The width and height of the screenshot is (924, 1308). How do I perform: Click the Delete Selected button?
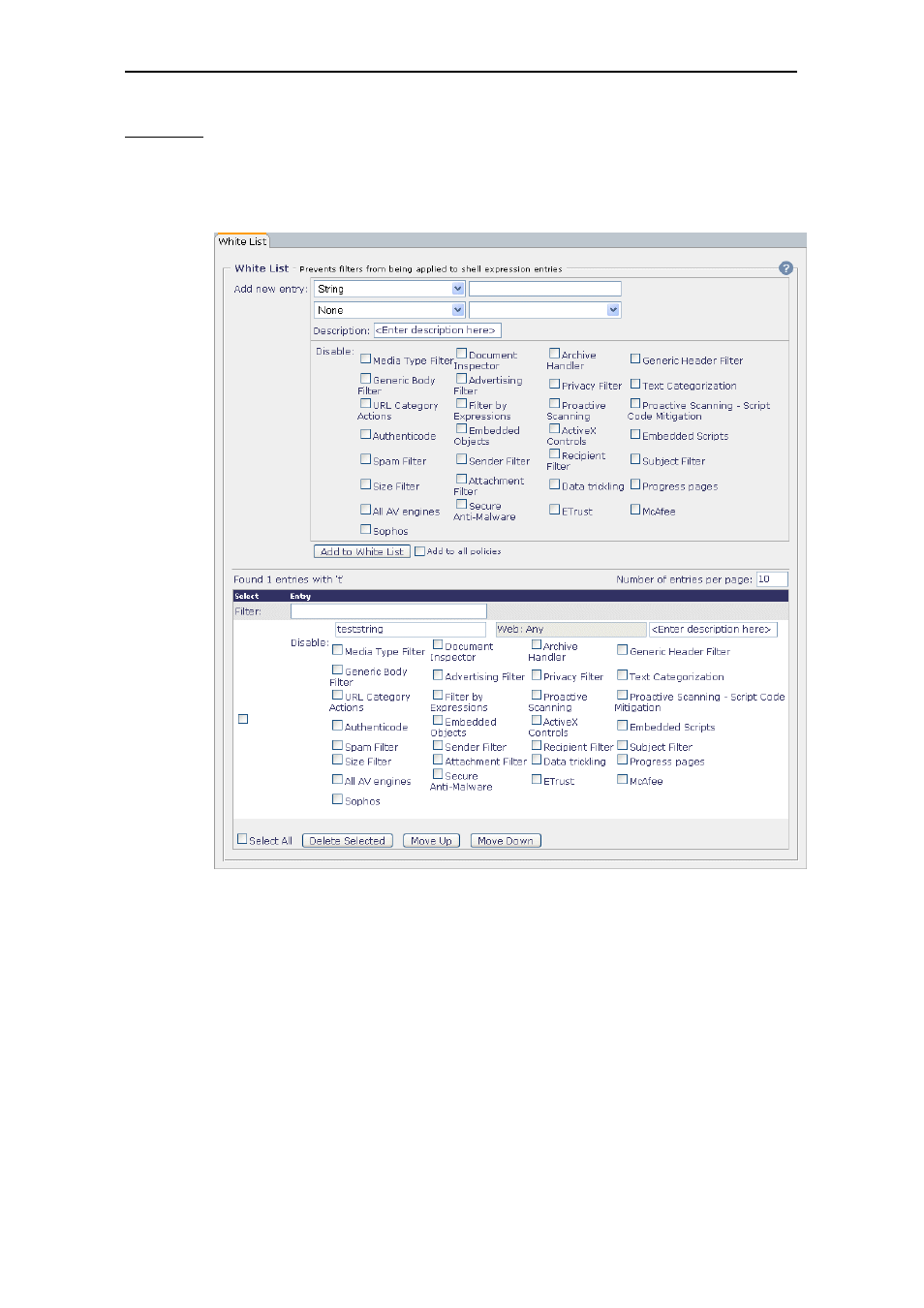347,841
